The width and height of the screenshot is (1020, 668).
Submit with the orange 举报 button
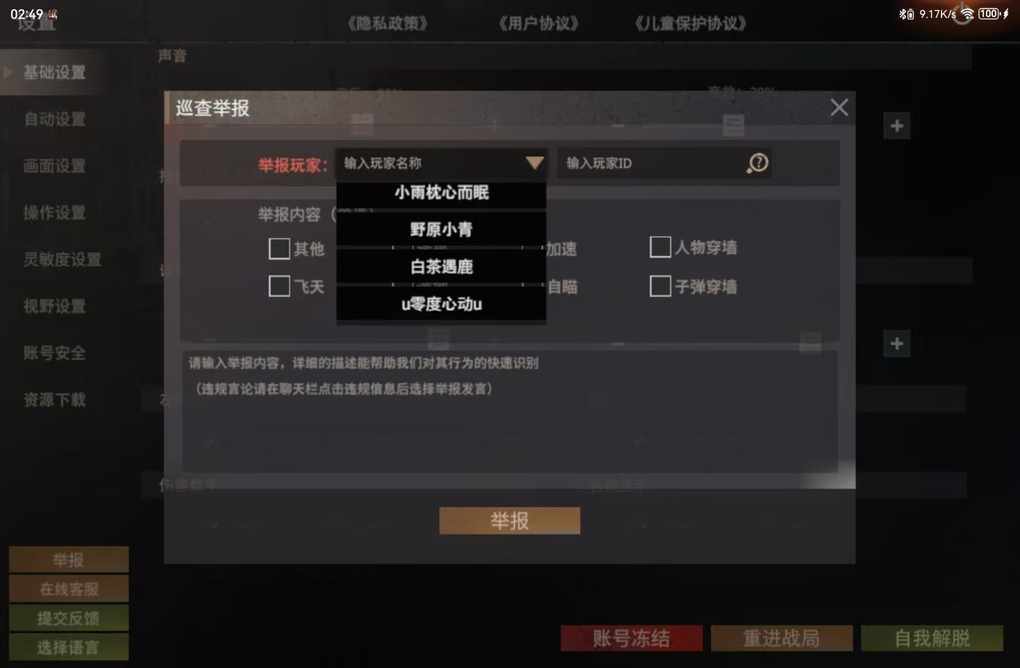pyautogui.click(x=509, y=521)
